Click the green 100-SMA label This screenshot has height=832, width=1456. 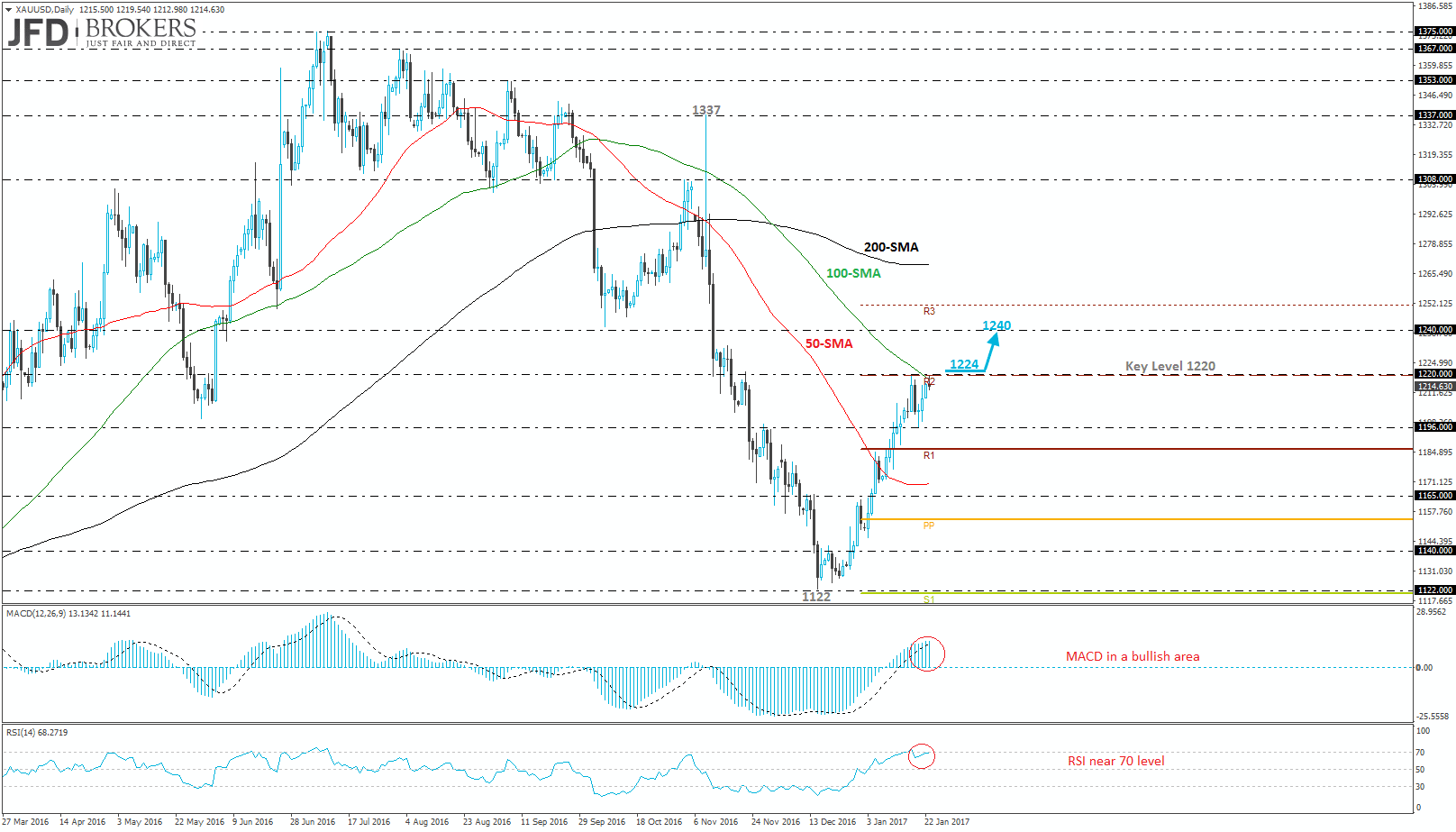point(853,273)
